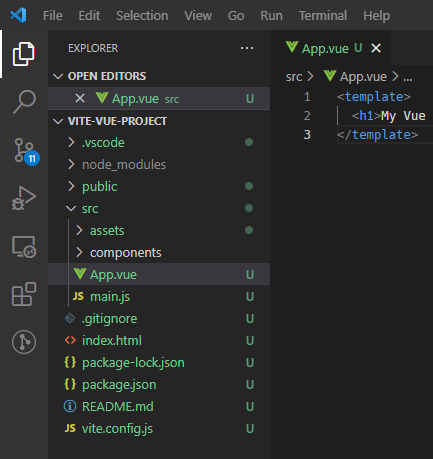The height and width of the screenshot is (459, 433).
Task: Click the U status of App.vue in Open Editors
Action: click(250, 99)
